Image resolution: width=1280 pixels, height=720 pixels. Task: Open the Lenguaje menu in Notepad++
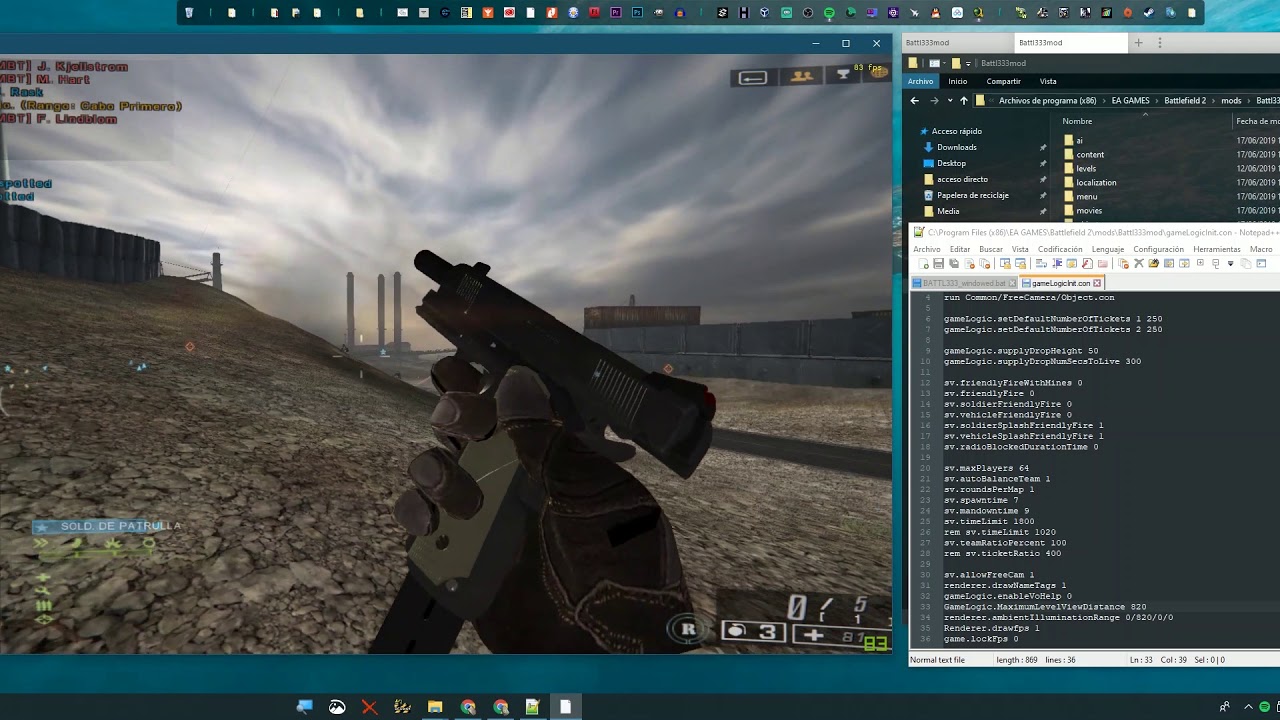coord(1108,249)
